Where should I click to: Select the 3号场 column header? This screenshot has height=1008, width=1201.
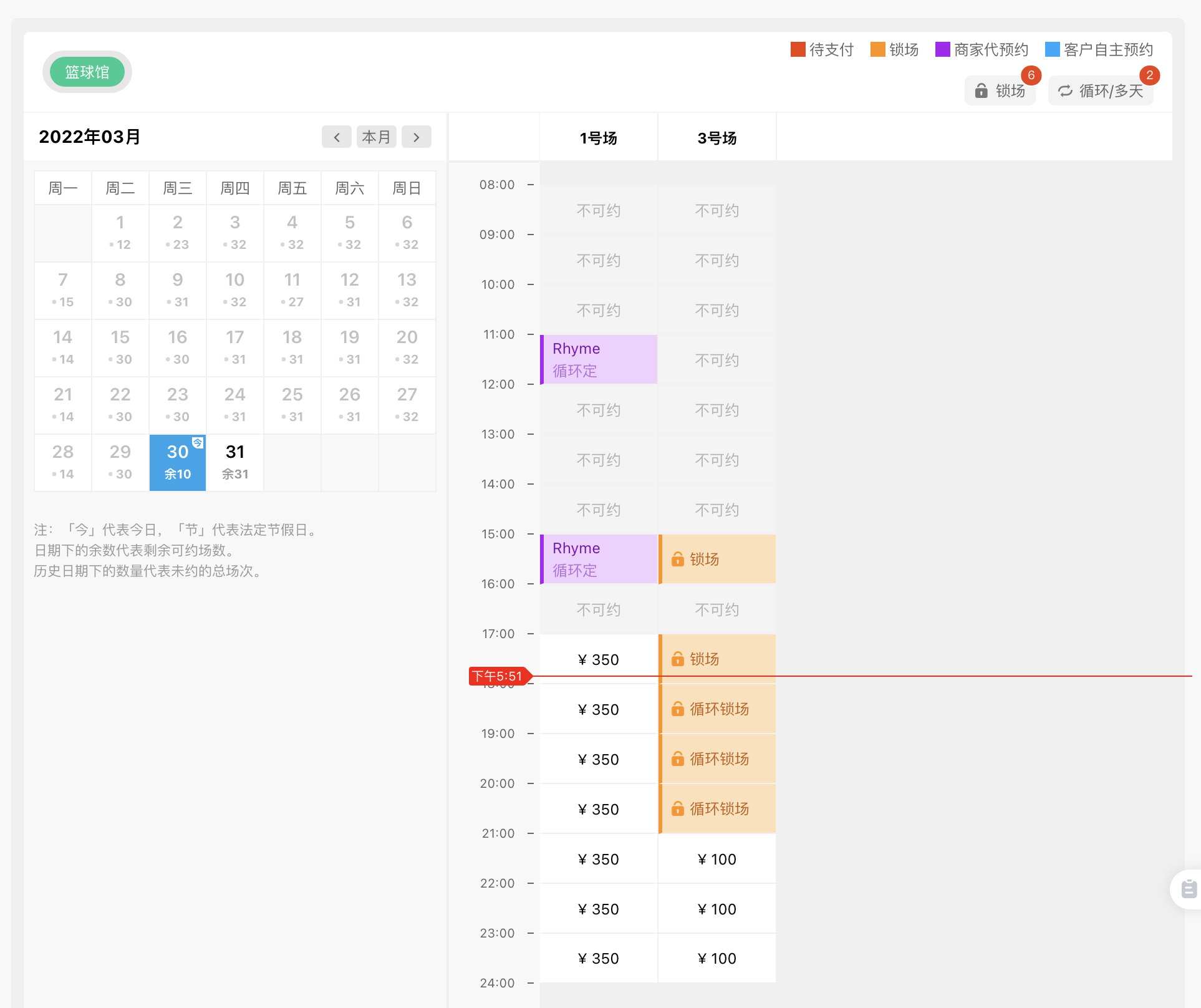(x=717, y=138)
